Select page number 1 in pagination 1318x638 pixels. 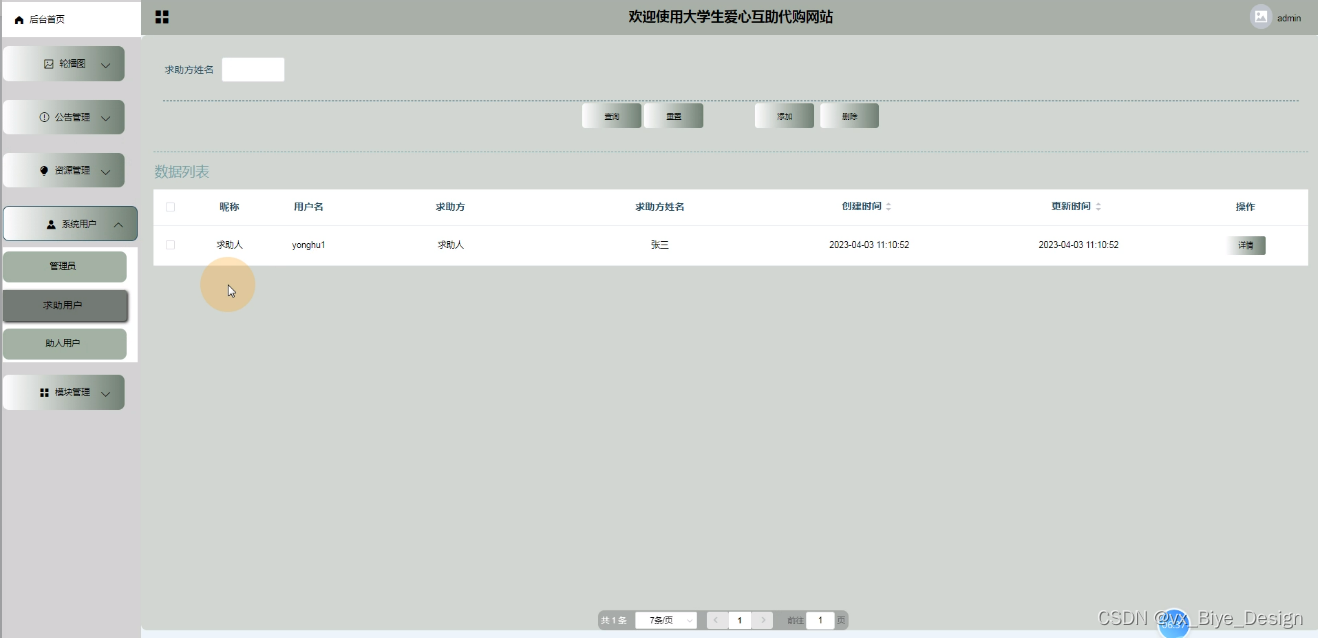740,620
